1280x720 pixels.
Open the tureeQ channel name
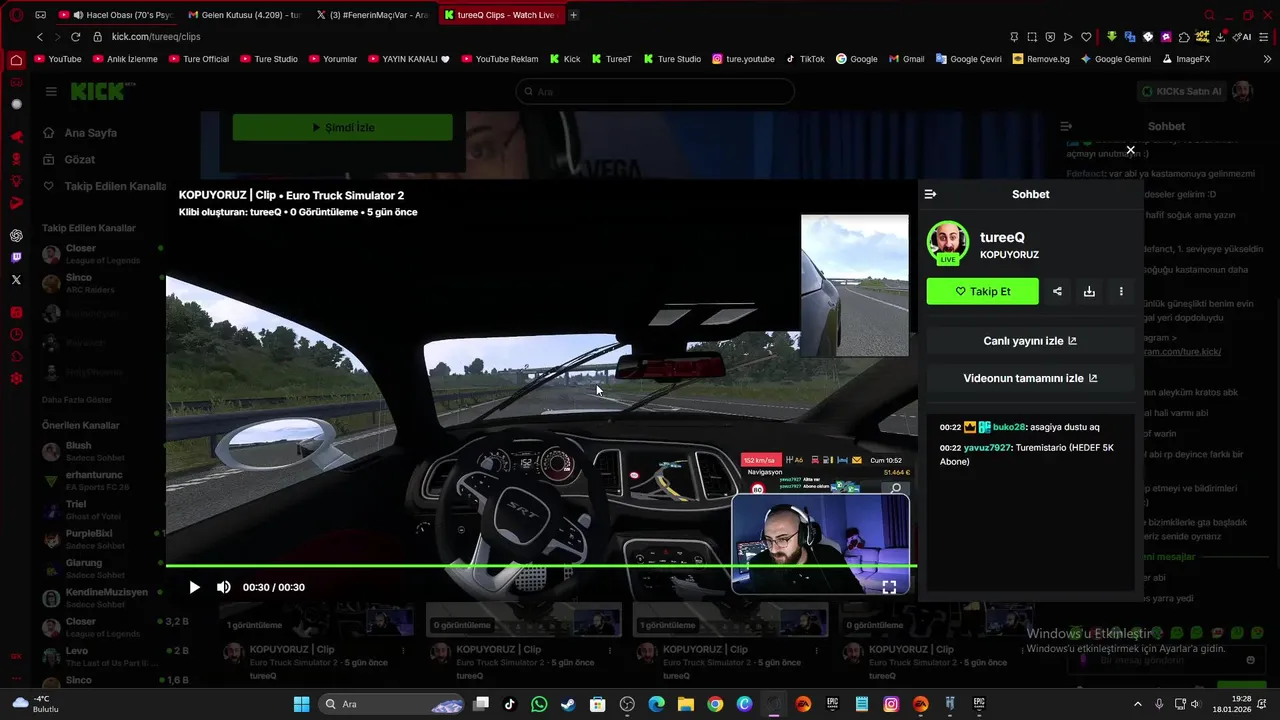pos(1002,237)
